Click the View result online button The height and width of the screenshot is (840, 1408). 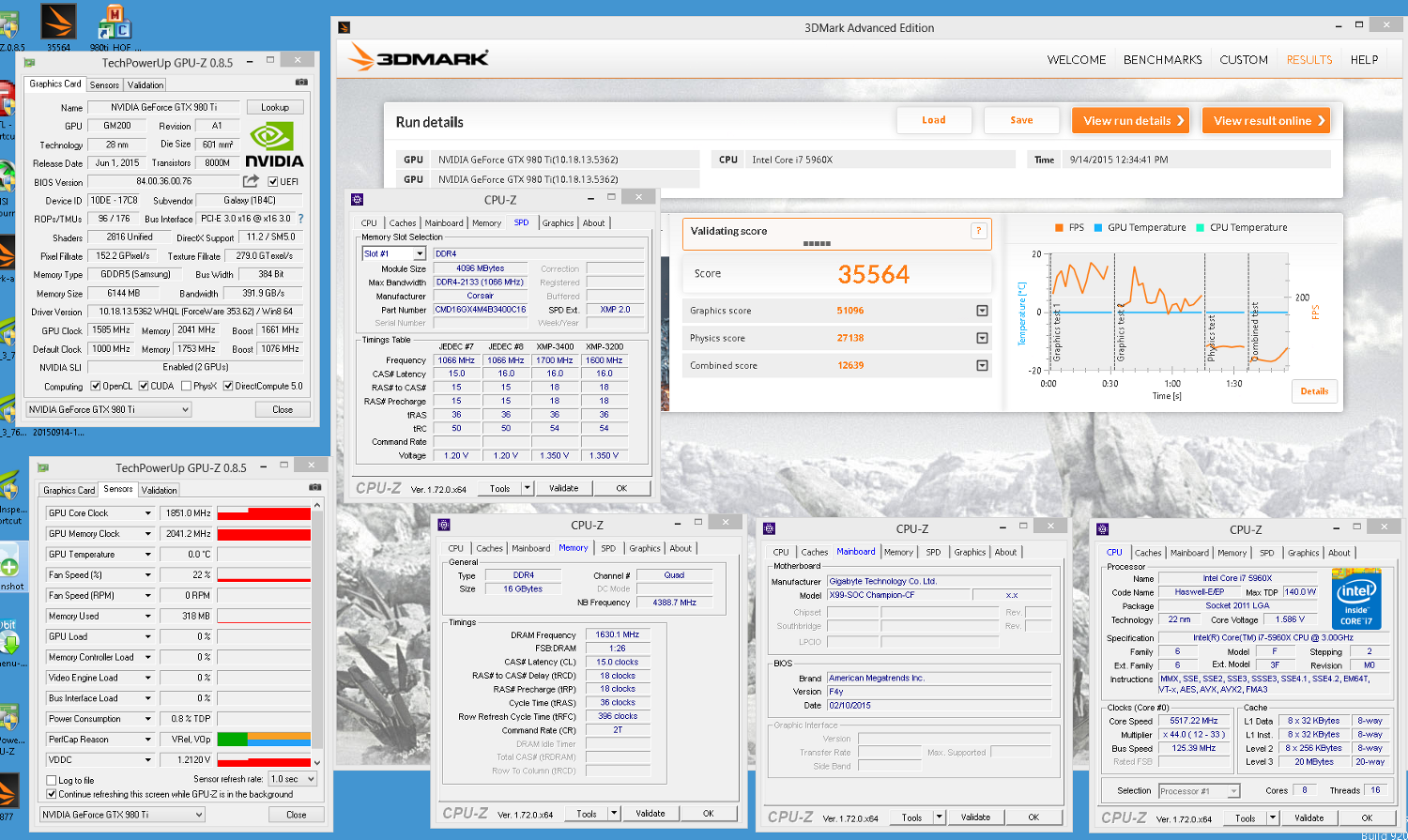click(x=1266, y=120)
